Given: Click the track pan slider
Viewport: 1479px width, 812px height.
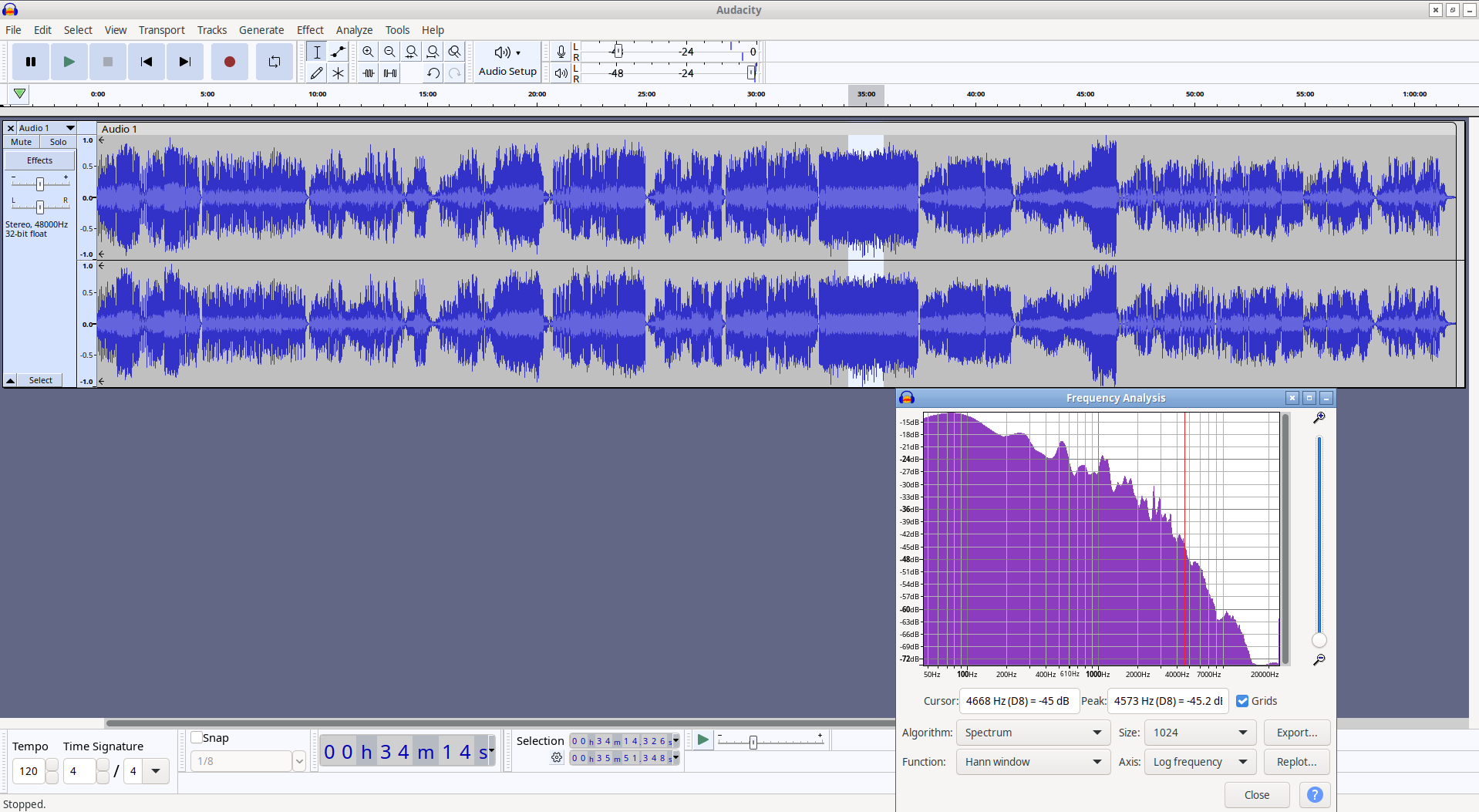Looking at the screenshot, I should pyautogui.click(x=40, y=206).
